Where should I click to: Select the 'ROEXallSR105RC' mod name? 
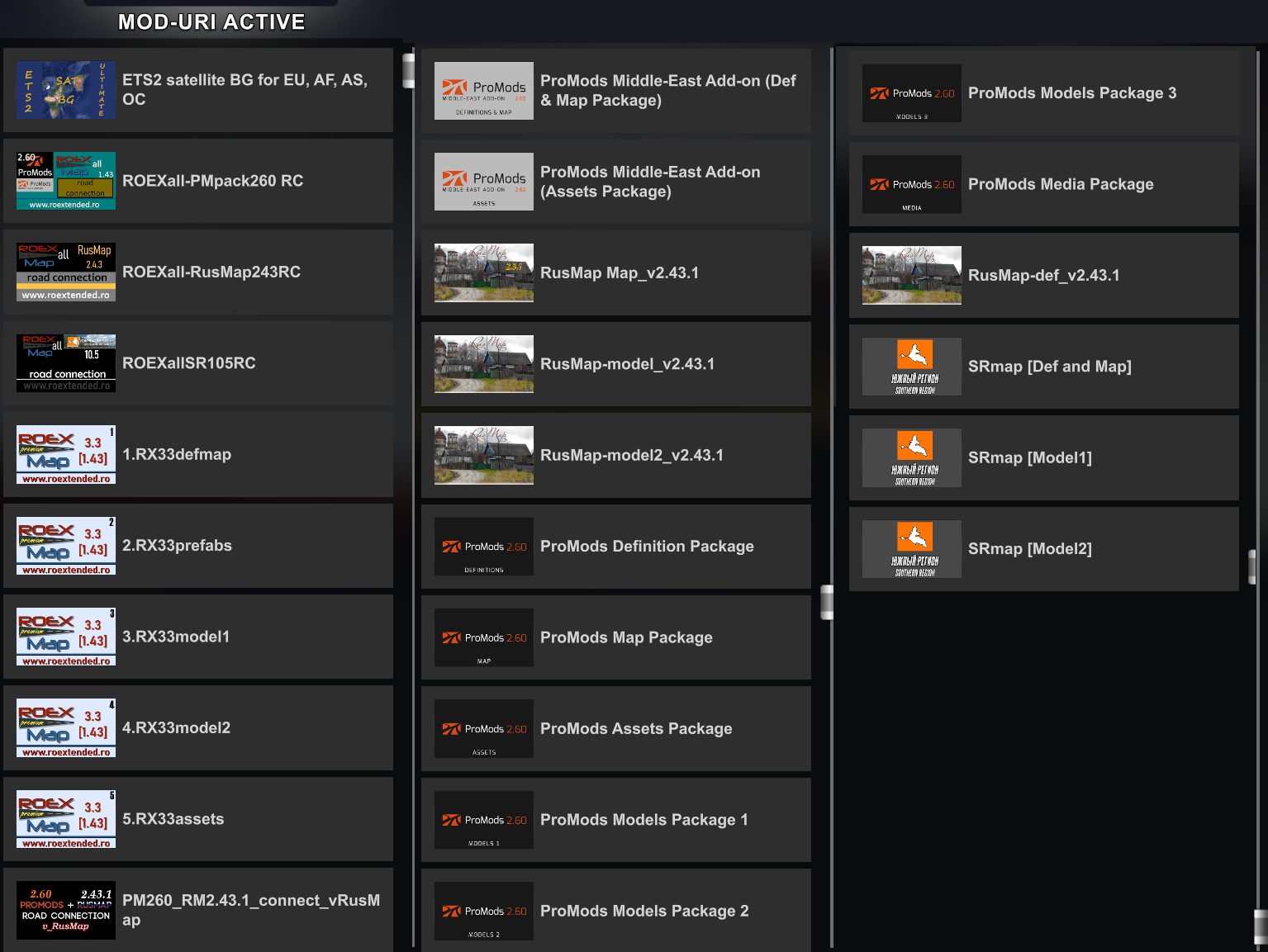click(189, 363)
